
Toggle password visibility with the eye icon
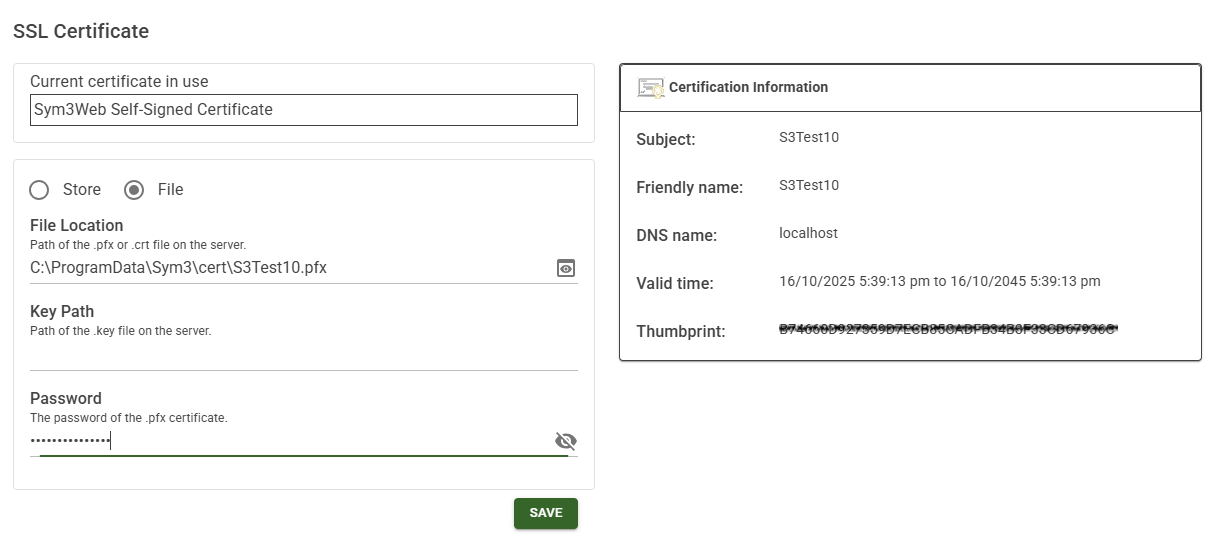(565, 441)
